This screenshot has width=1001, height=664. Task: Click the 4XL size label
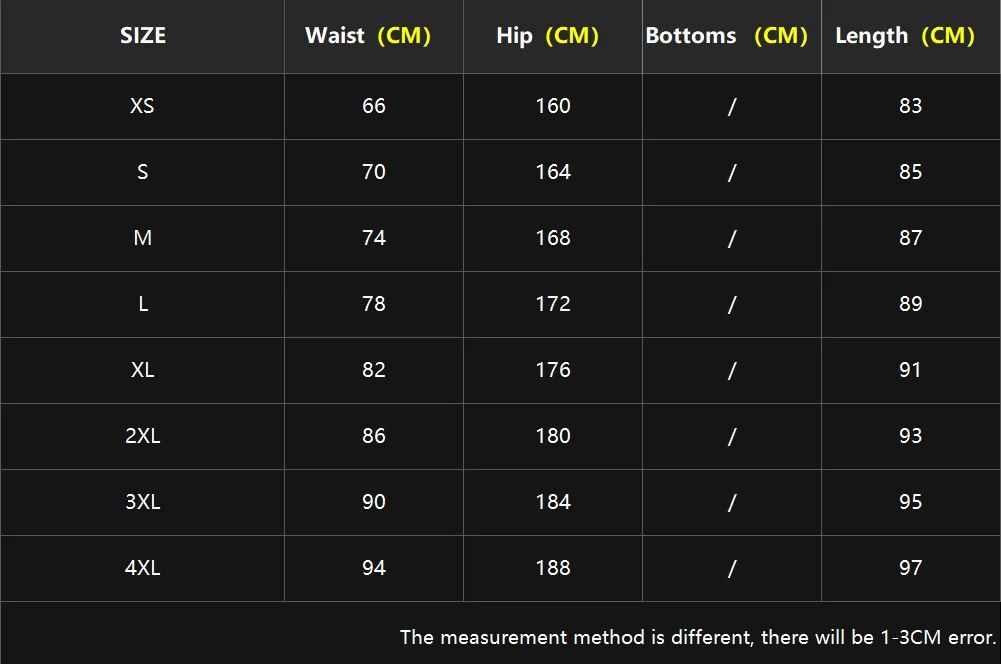pyautogui.click(x=143, y=568)
